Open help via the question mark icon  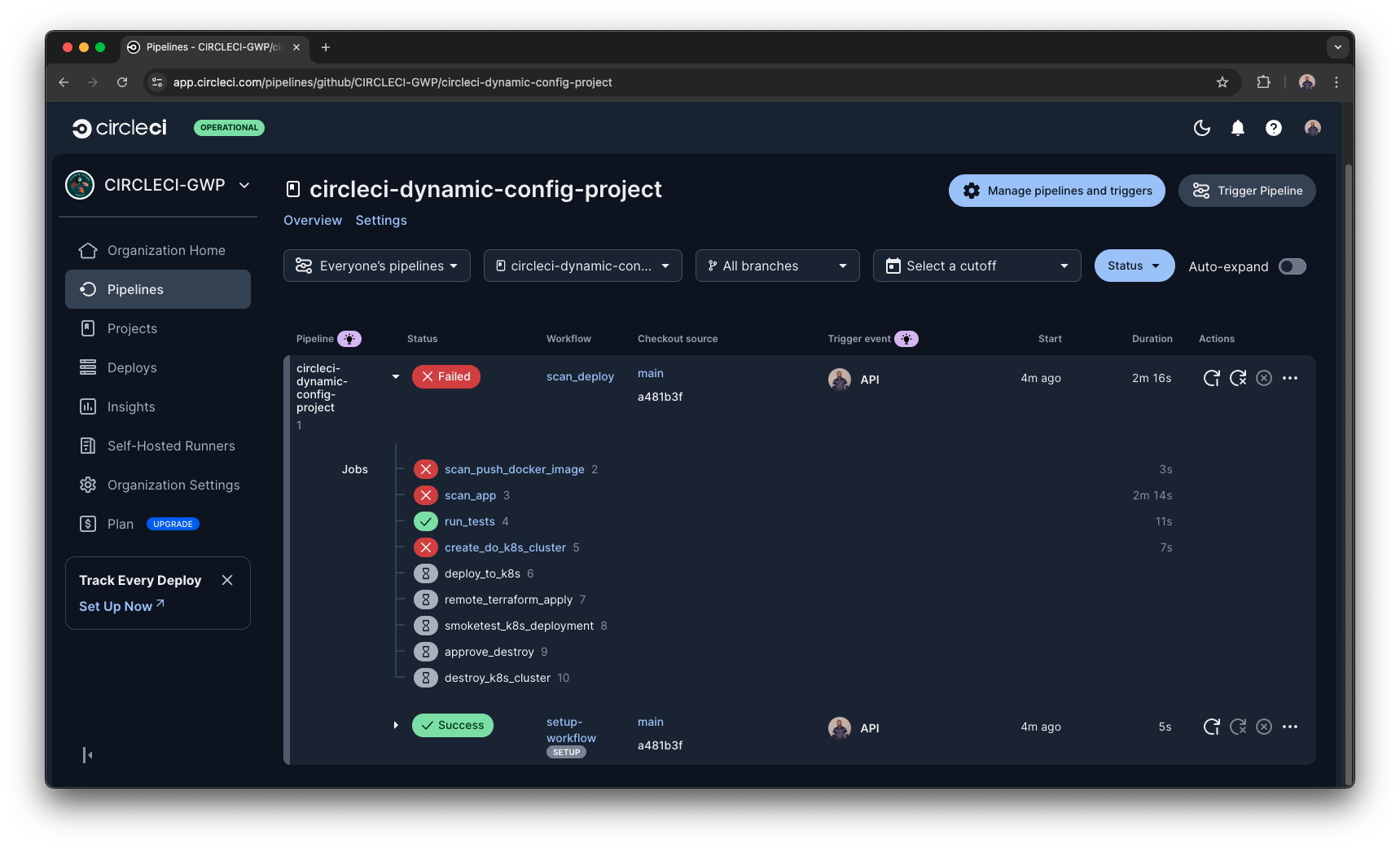click(x=1273, y=128)
